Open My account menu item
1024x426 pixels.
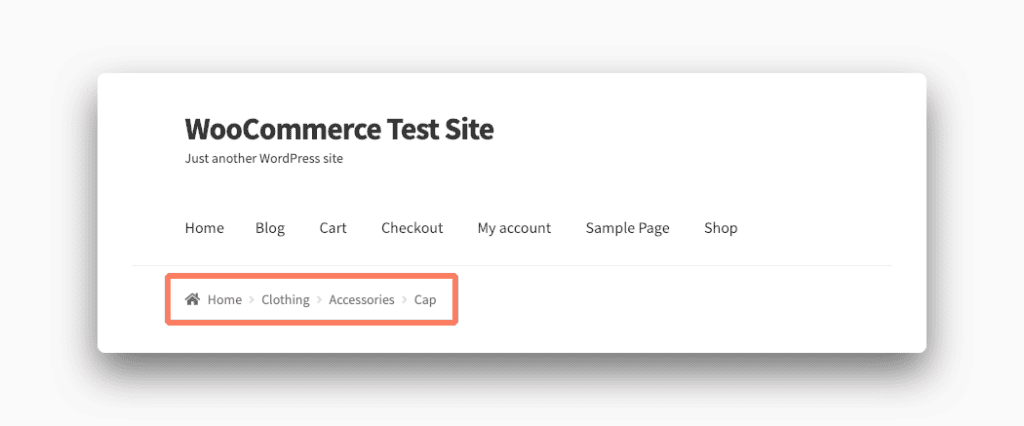(x=514, y=228)
